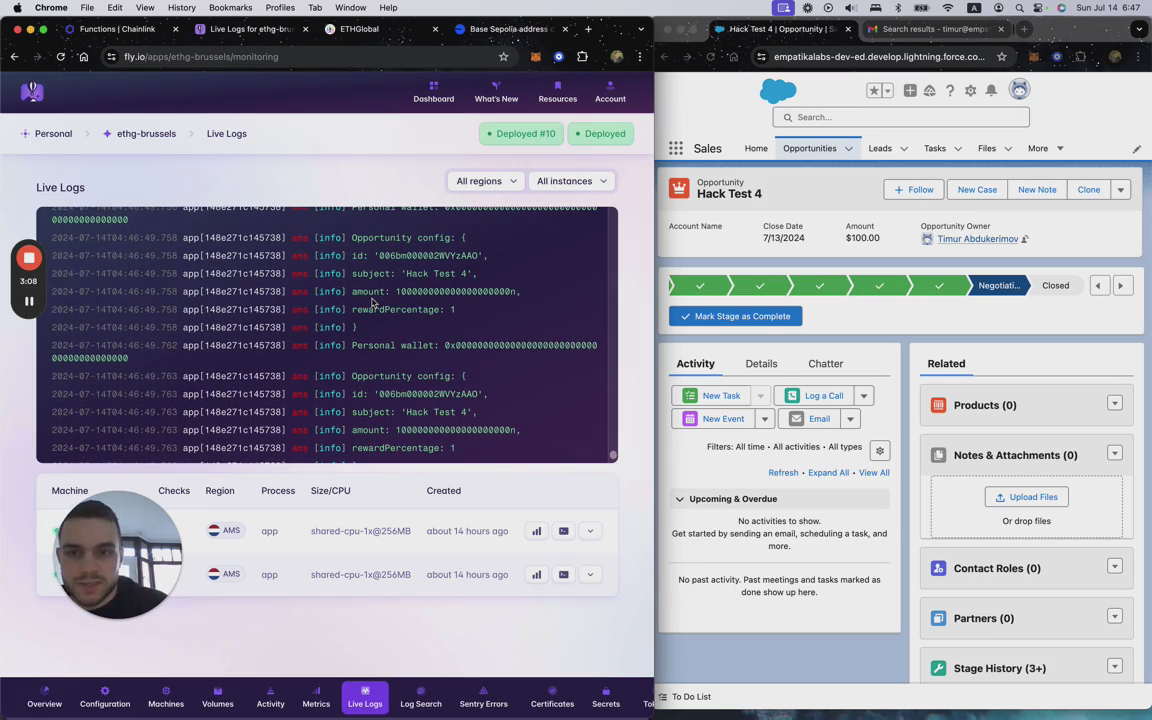Image resolution: width=1152 pixels, height=720 pixels.
Task: Stop the screen recording with the red button
Action: (29, 257)
